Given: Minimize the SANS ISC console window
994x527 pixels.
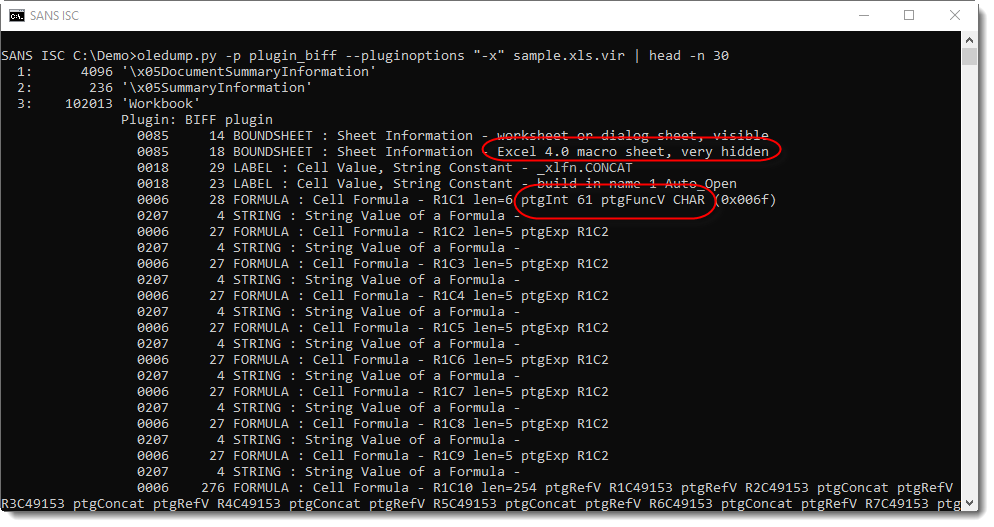Looking at the screenshot, I should click(x=863, y=15).
